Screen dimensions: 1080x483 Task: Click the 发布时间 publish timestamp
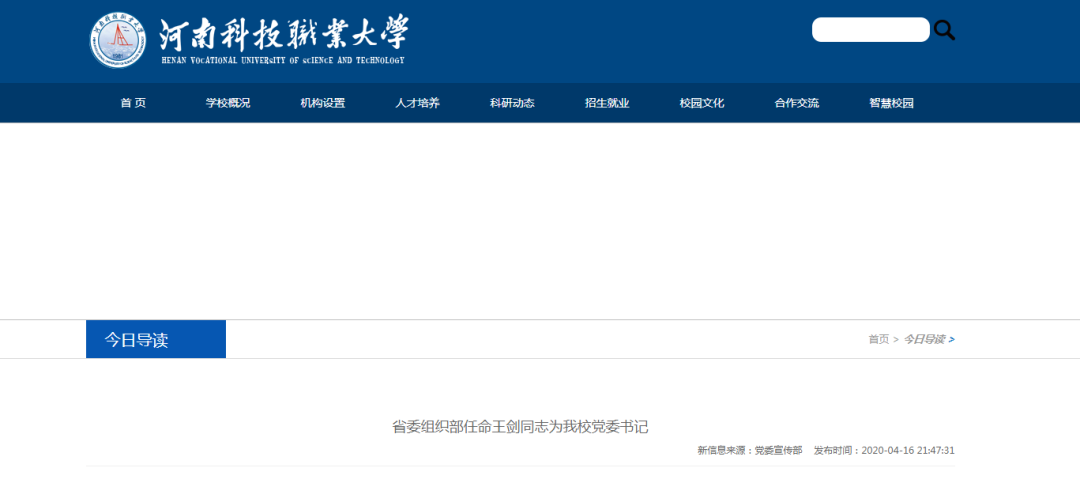[x=884, y=451]
